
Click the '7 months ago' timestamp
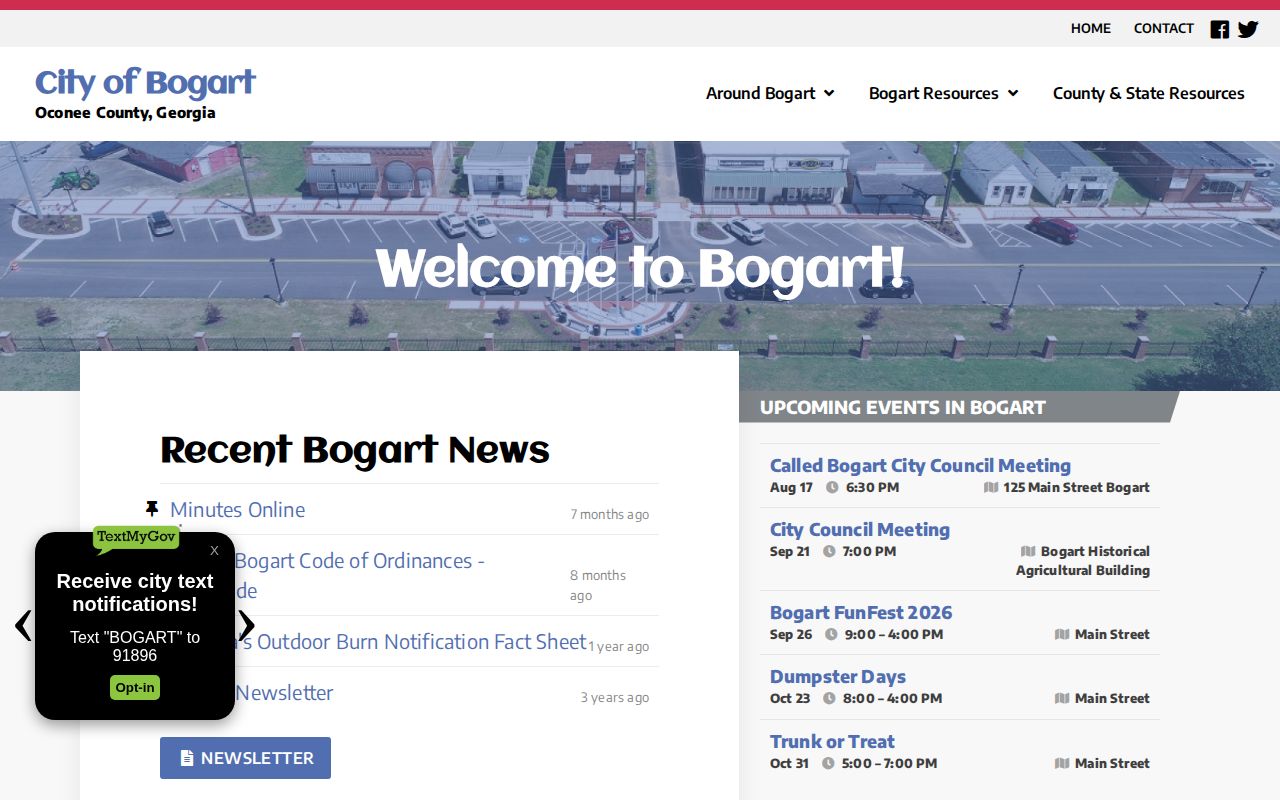610,515
